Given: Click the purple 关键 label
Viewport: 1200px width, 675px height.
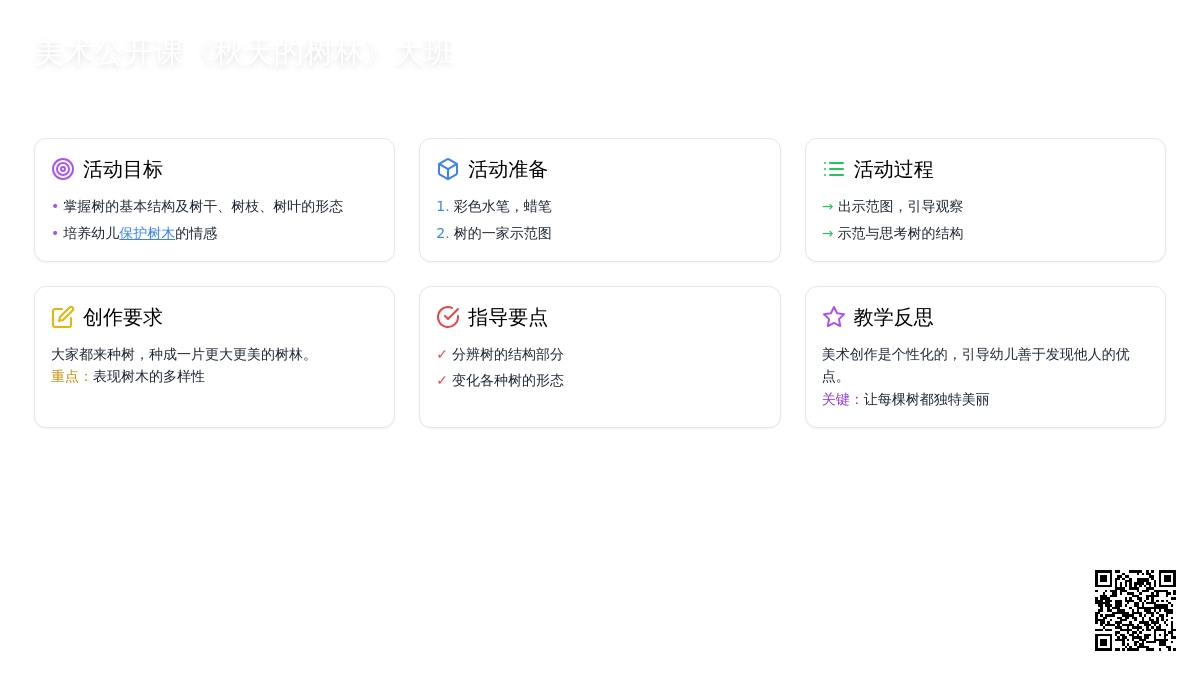Looking at the screenshot, I should [835, 399].
